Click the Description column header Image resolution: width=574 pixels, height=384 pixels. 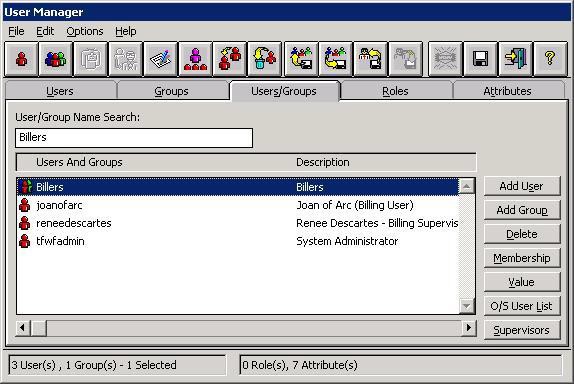pyautogui.click(x=323, y=162)
